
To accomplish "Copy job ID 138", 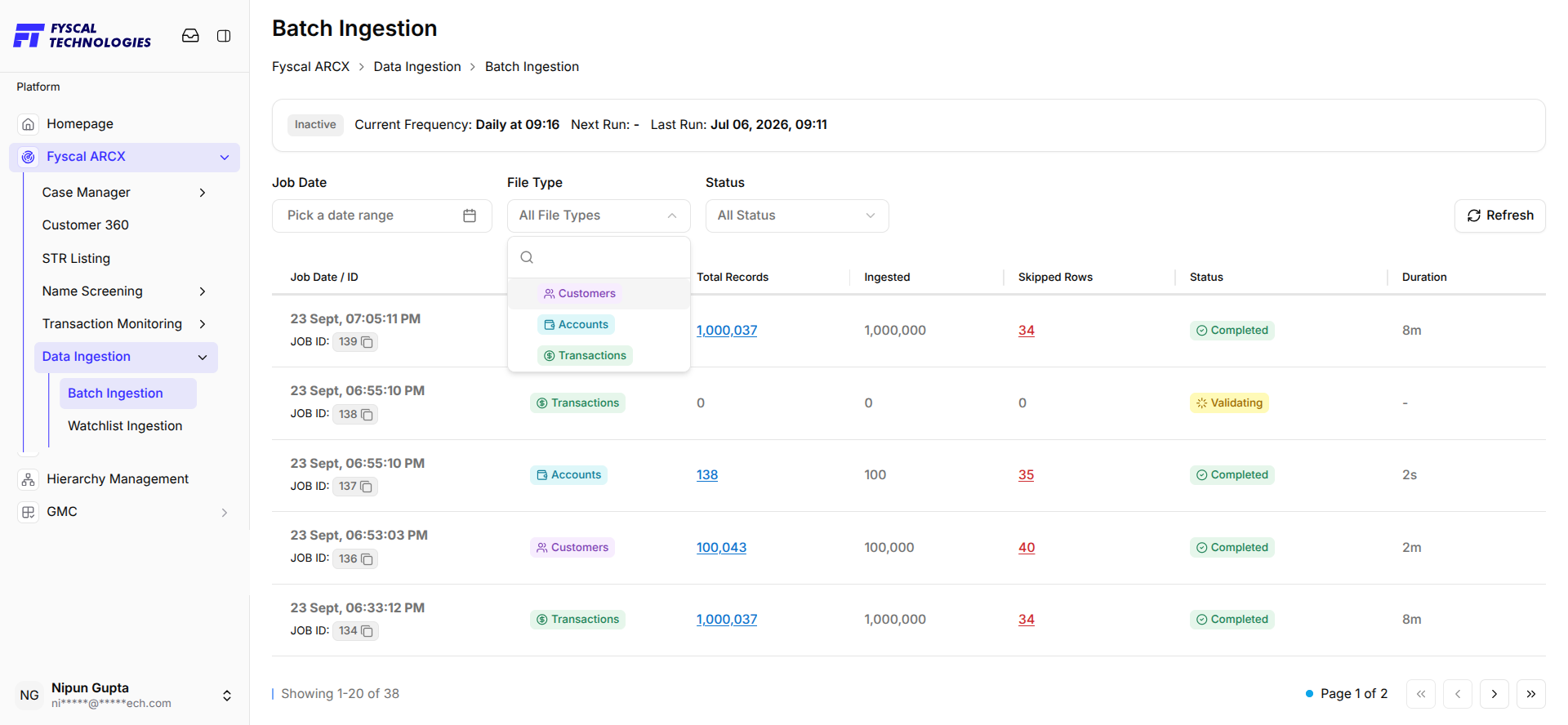I will tap(367, 415).
